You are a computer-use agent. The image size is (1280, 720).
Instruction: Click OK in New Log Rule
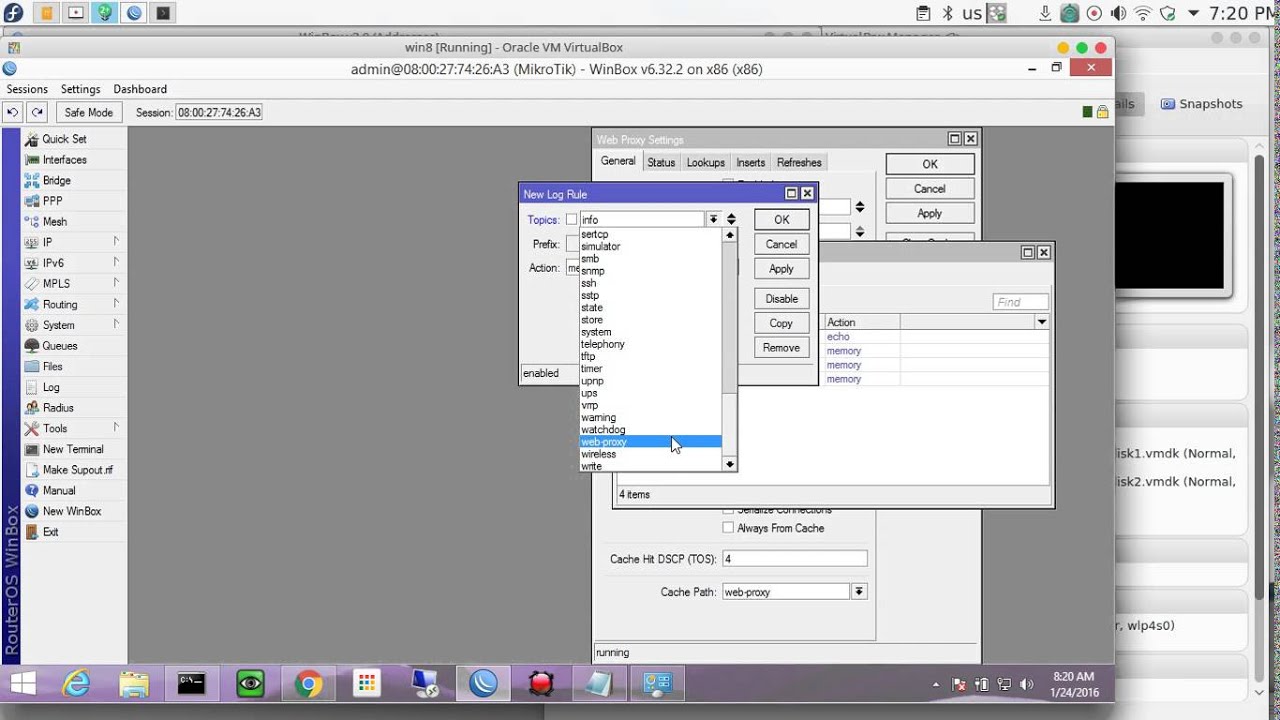click(x=781, y=220)
